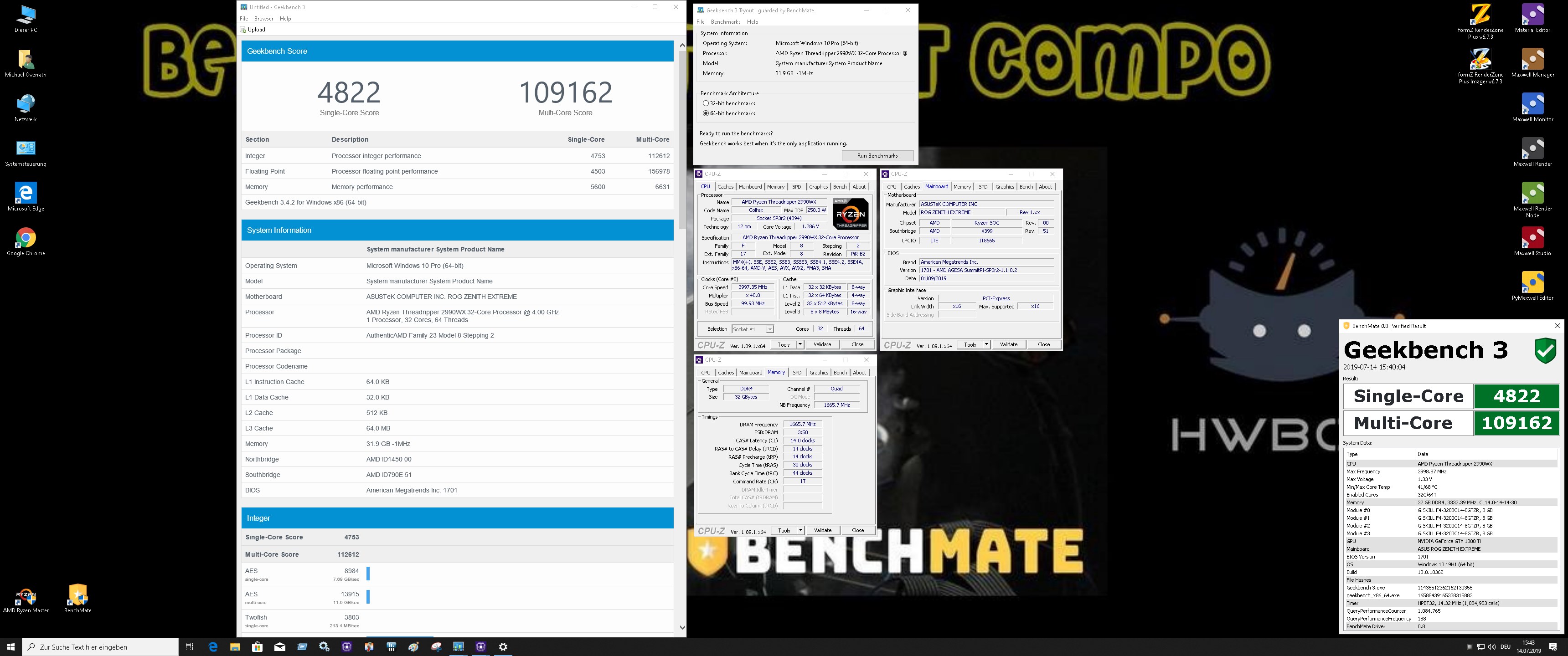Click the Geekbench results scrollbar up arrow
The height and width of the screenshot is (656, 1568).
pyautogui.click(x=682, y=45)
